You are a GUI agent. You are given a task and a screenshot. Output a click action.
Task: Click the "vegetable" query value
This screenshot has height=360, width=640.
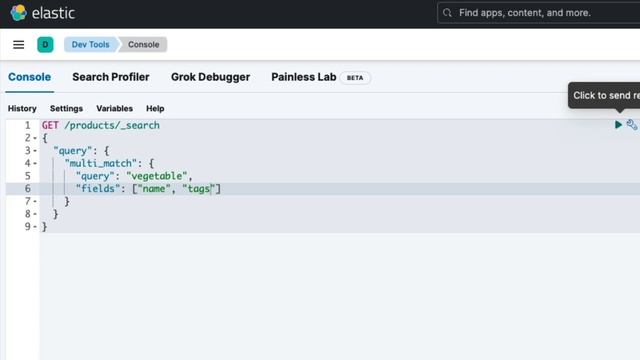tap(156, 176)
